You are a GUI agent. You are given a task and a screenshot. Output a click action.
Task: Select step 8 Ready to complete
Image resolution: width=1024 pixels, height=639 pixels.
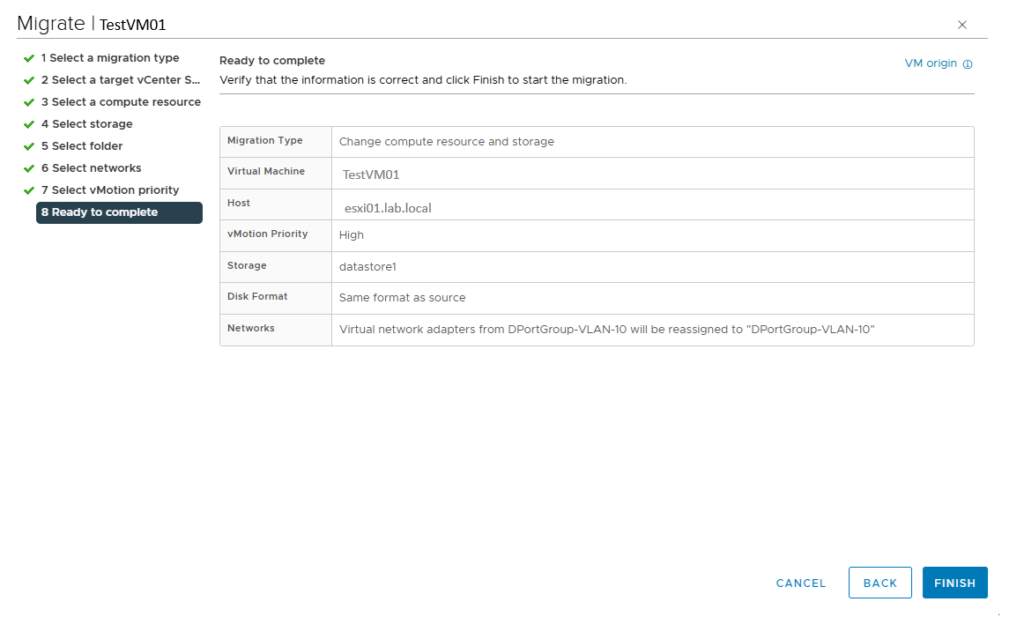[x=119, y=212]
